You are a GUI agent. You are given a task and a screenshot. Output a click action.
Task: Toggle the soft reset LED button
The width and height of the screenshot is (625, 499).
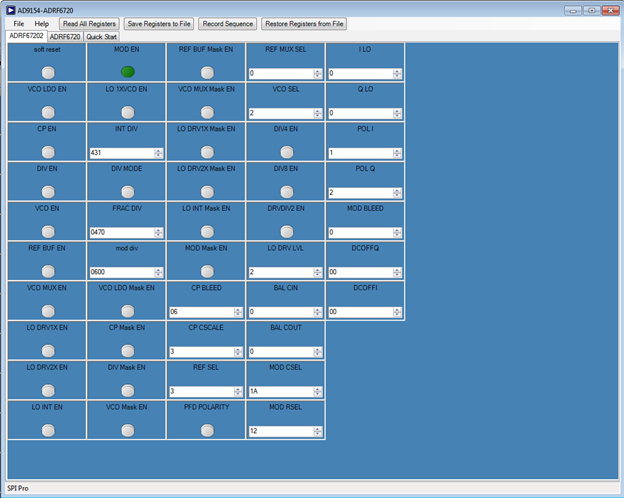point(48,73)
